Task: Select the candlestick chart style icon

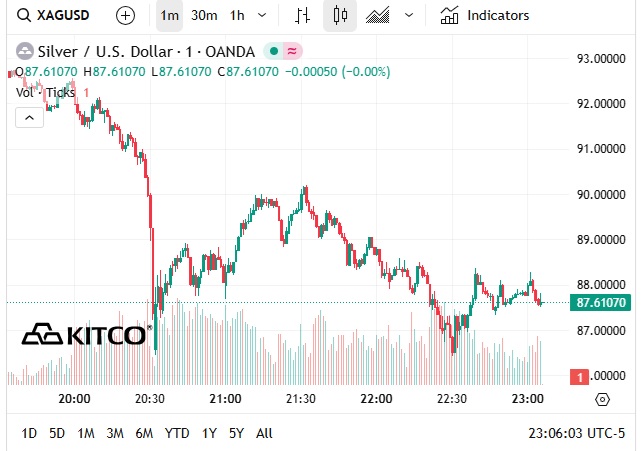Action: tap(341, 16)
